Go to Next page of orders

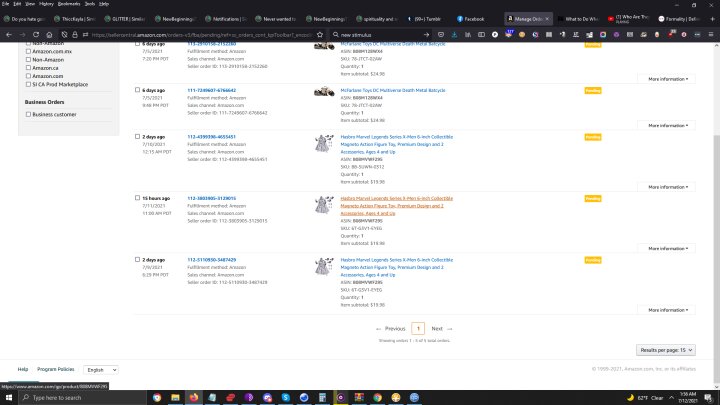click(x=441, y=329)
